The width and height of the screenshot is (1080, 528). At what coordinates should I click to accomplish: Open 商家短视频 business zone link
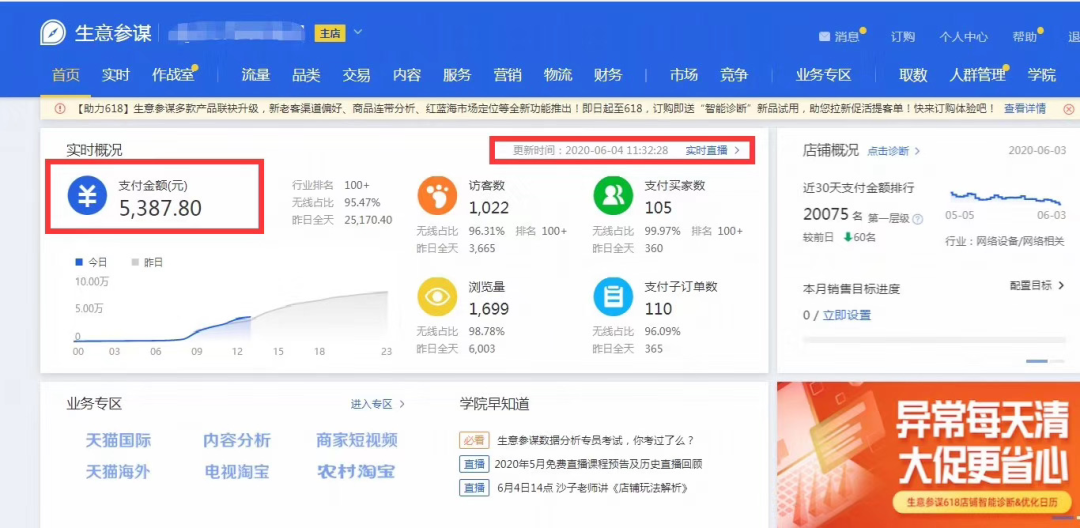[357, 441]
